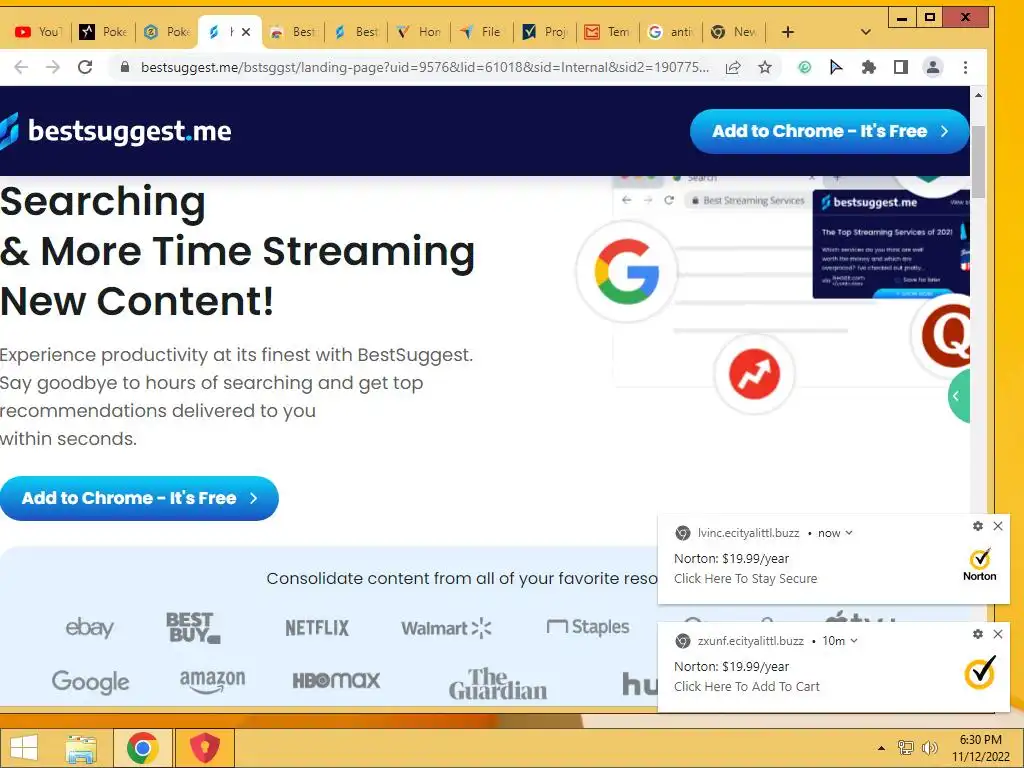Close the zxunf.ecityalittl.buzz notification

(998, 633)
